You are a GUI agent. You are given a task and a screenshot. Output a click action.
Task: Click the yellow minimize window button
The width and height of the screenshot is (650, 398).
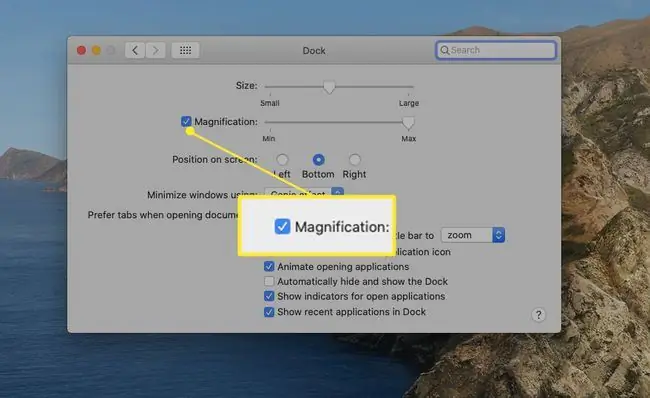click(96, 51)
